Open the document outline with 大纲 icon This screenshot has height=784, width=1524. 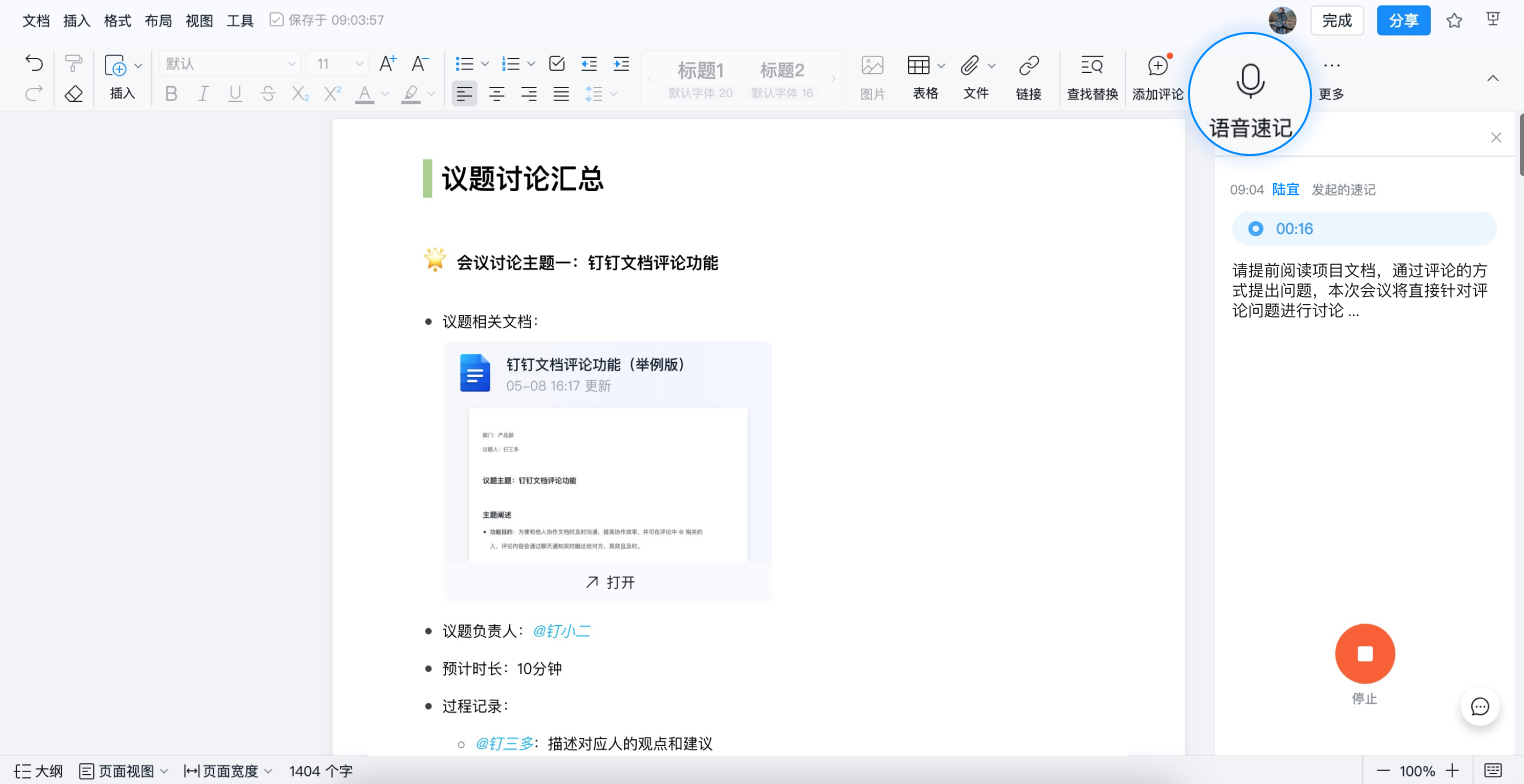[36, 771]
